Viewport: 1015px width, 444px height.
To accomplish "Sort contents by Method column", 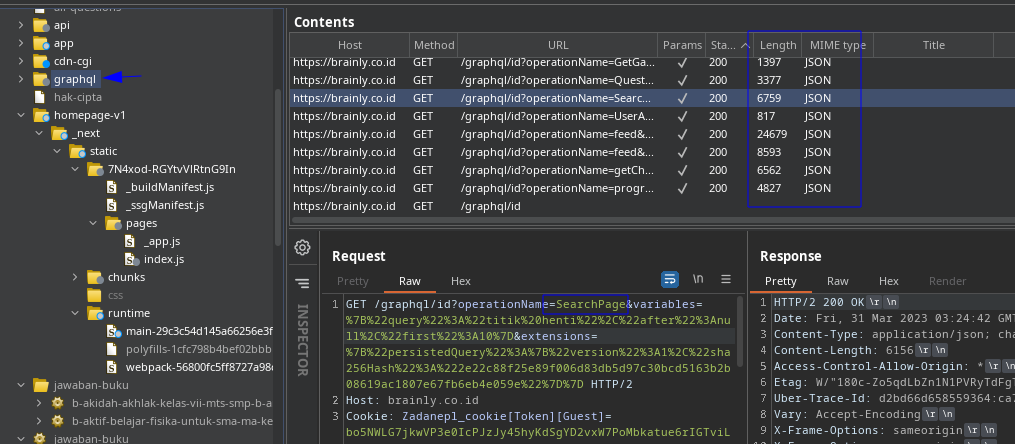I will (x=434, y=45).
